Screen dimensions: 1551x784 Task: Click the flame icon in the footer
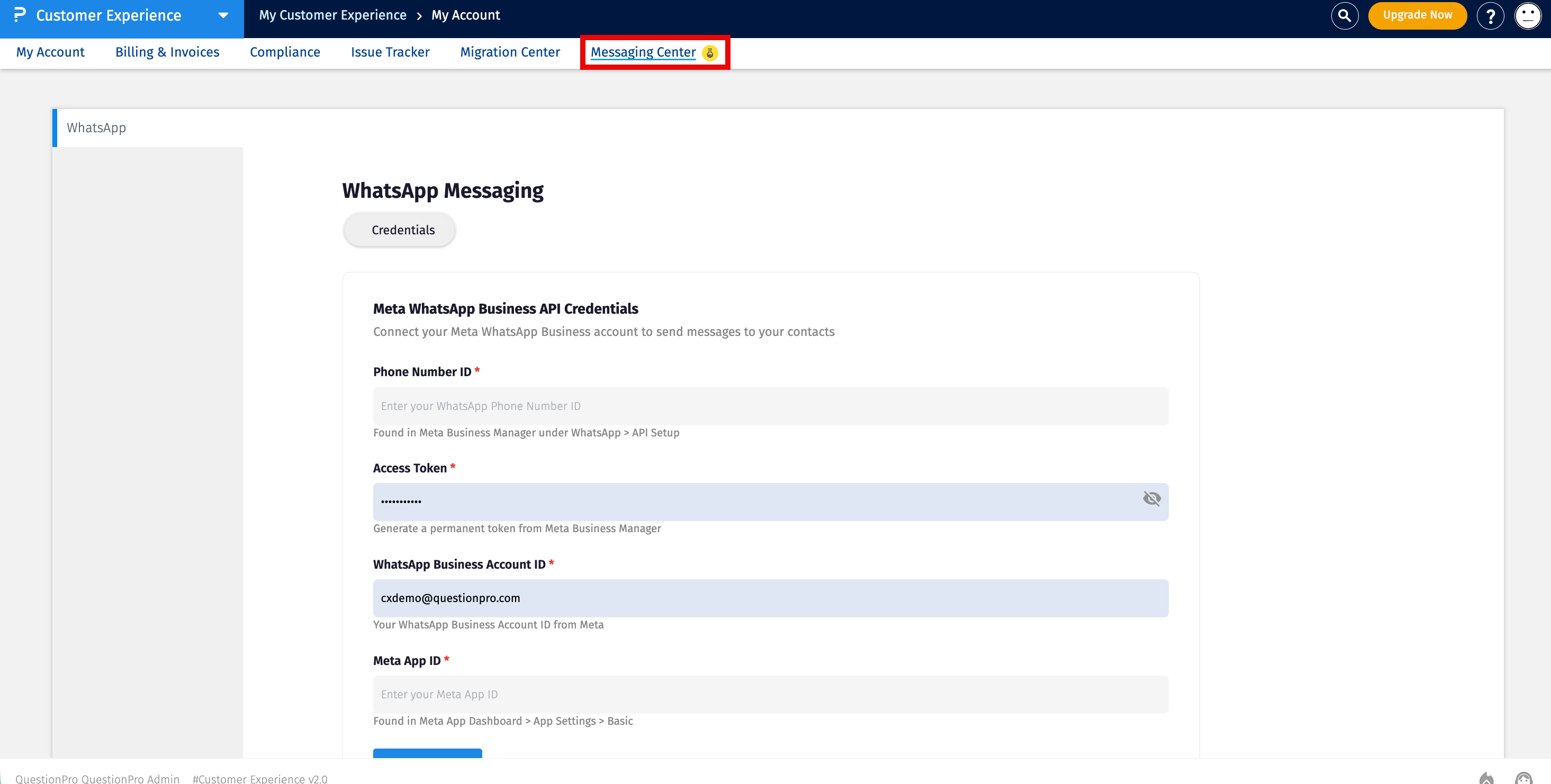tap(1486, 778)
